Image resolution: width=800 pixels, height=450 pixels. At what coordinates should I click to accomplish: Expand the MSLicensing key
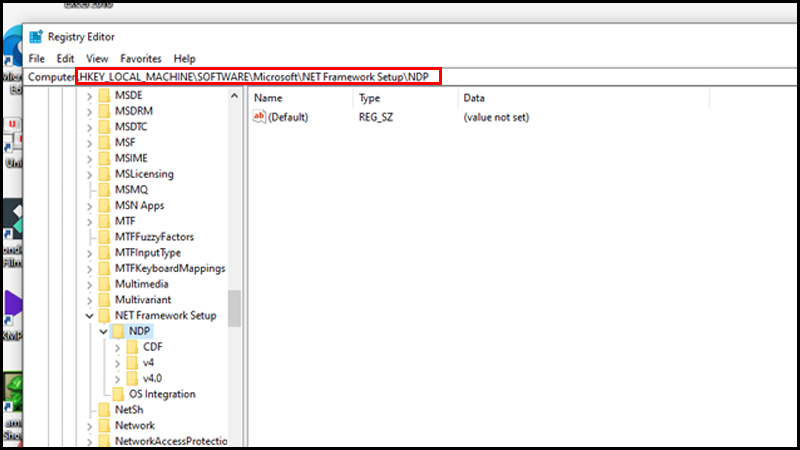(x=89, y=175)
